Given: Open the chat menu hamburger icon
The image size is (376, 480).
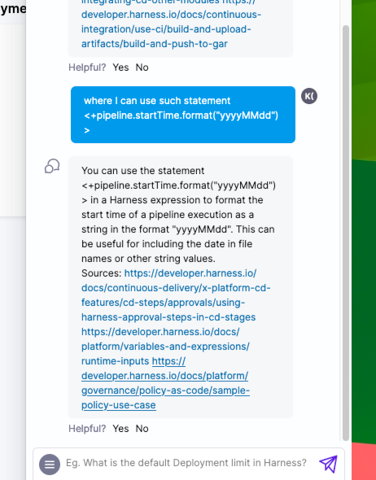Looking at the screenshot, I should pyautogui.click(x=50, y=464).
